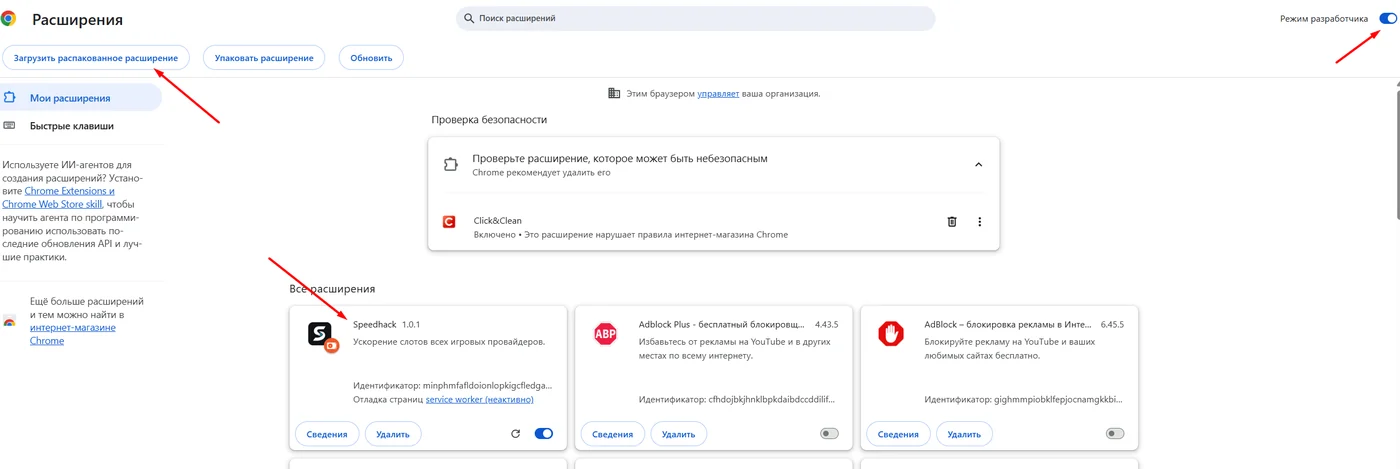
Task: Reload the Speedhack extension
Action: 516,434
